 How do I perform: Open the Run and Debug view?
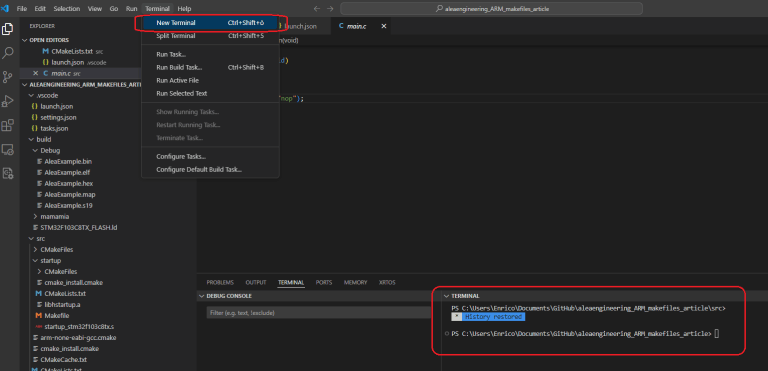(x=7, y=101)
